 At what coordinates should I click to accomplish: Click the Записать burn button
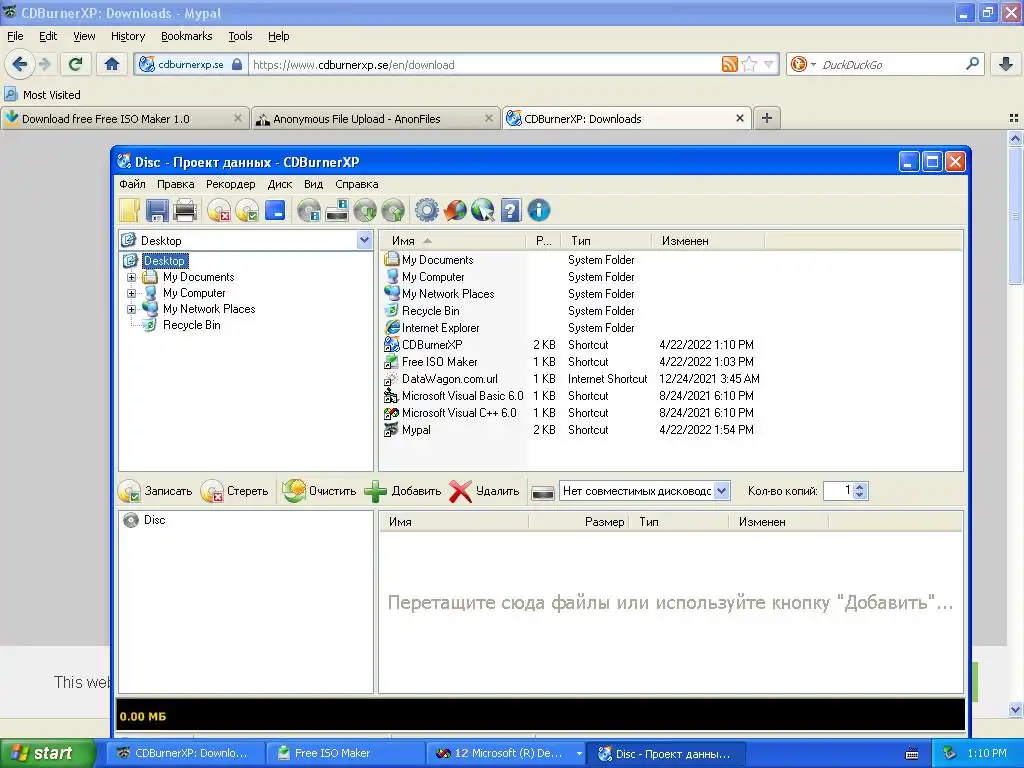click(x=156, y=491)
